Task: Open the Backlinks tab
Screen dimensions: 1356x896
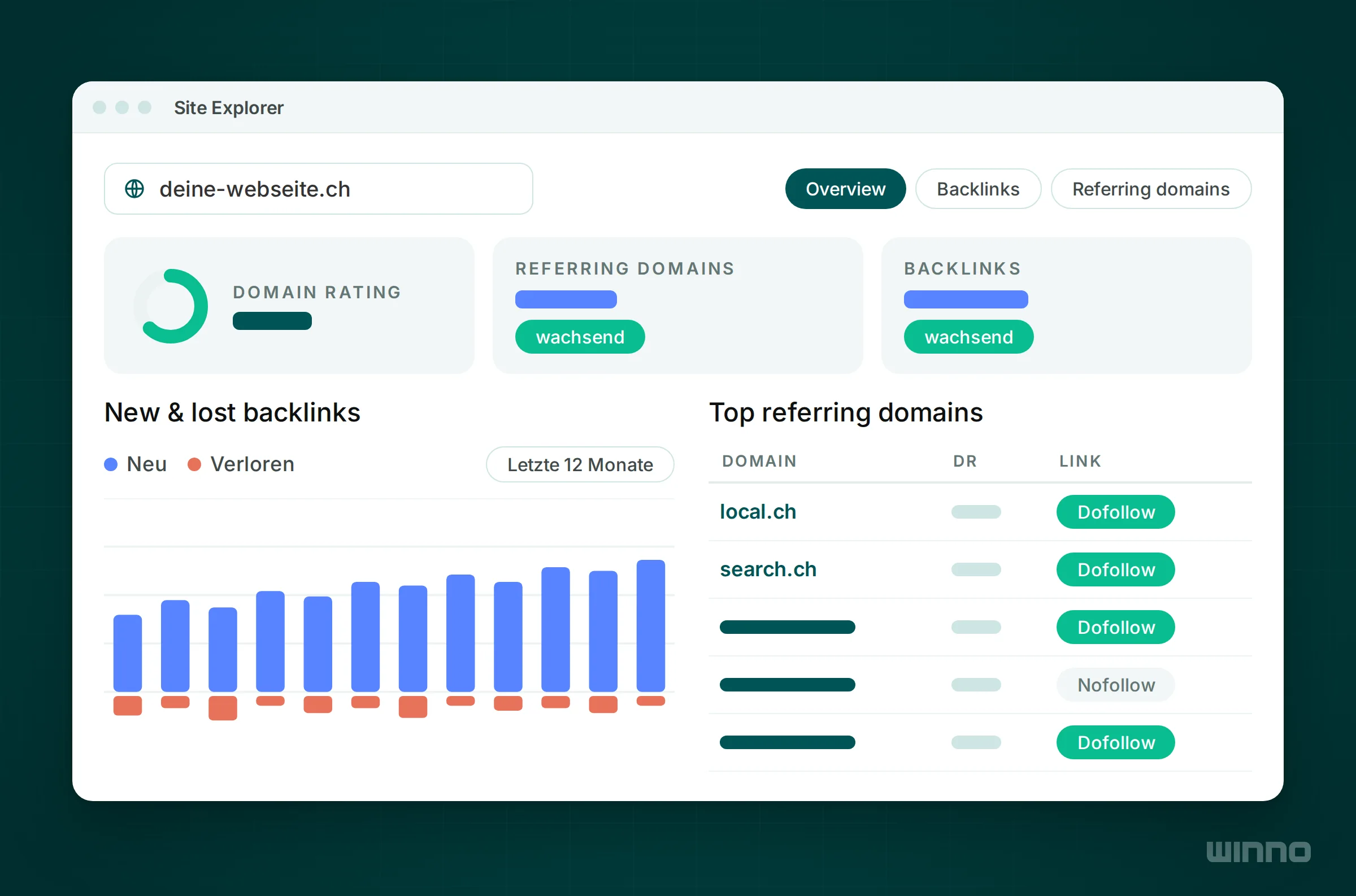Action: point(977,189)
